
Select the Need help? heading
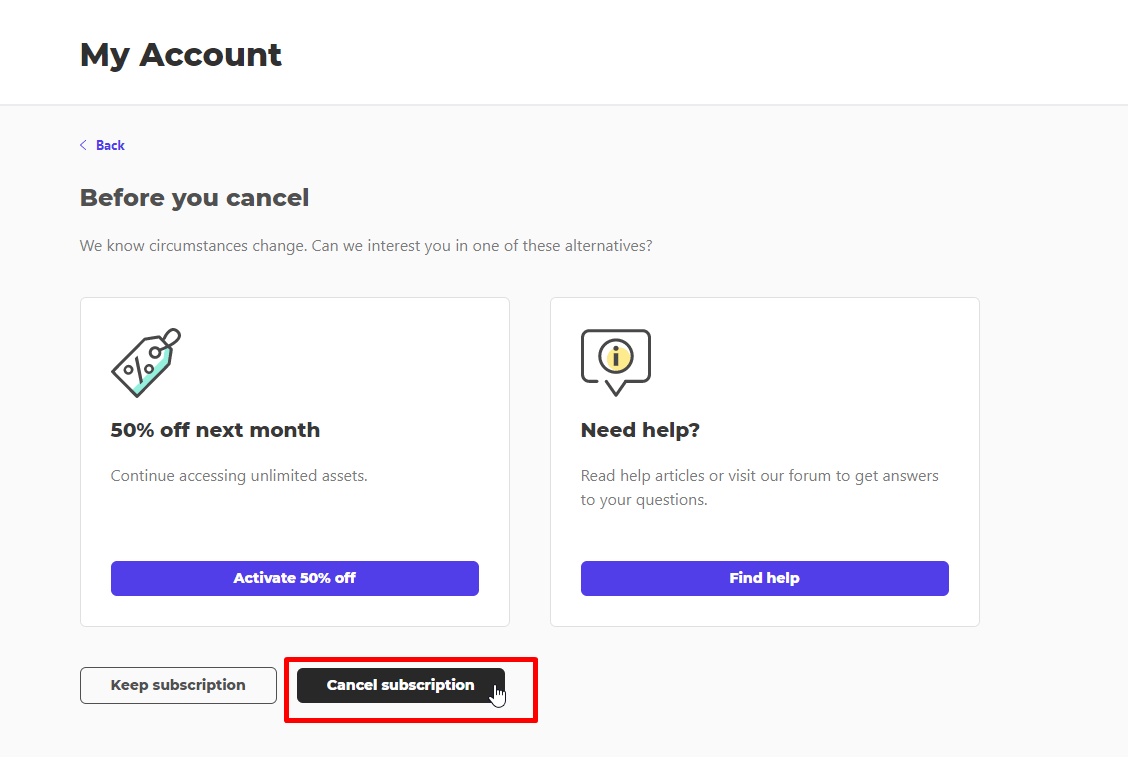pyautogui.click(x=640, y=430)
